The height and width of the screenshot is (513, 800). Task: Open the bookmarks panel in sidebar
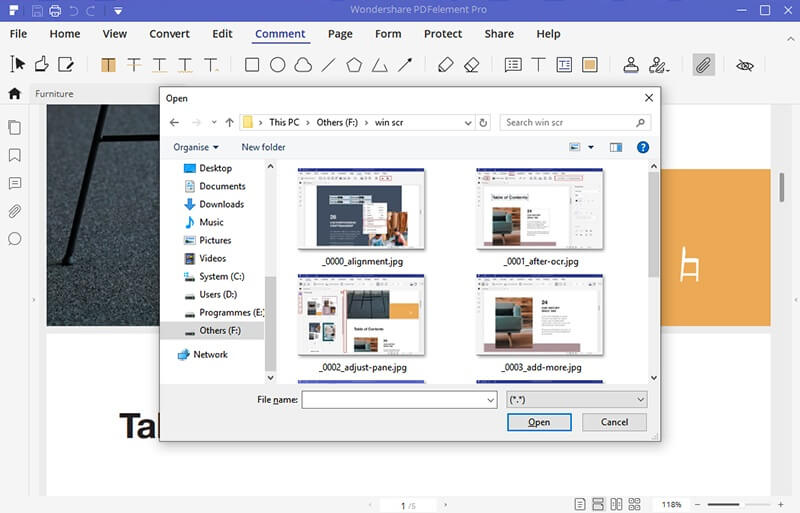click(15, 155)
